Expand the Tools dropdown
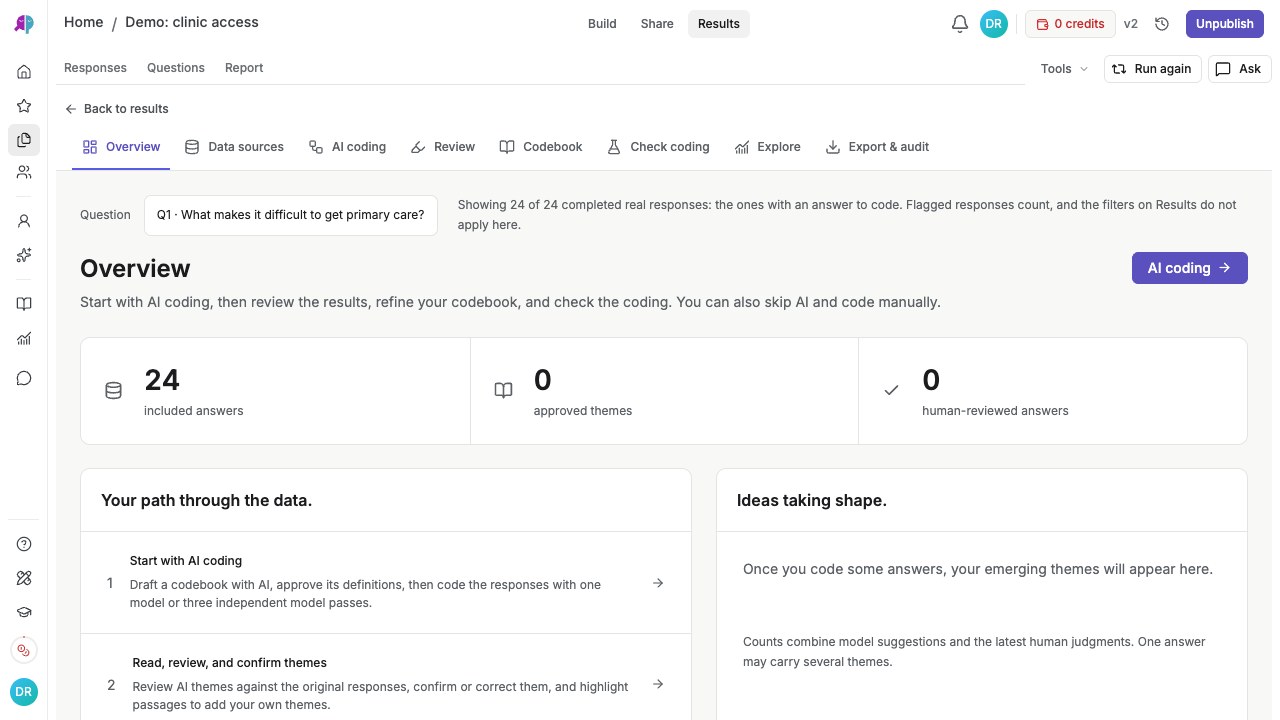The height and width of the screenshot is (720, 1280). click(1064, 69)
